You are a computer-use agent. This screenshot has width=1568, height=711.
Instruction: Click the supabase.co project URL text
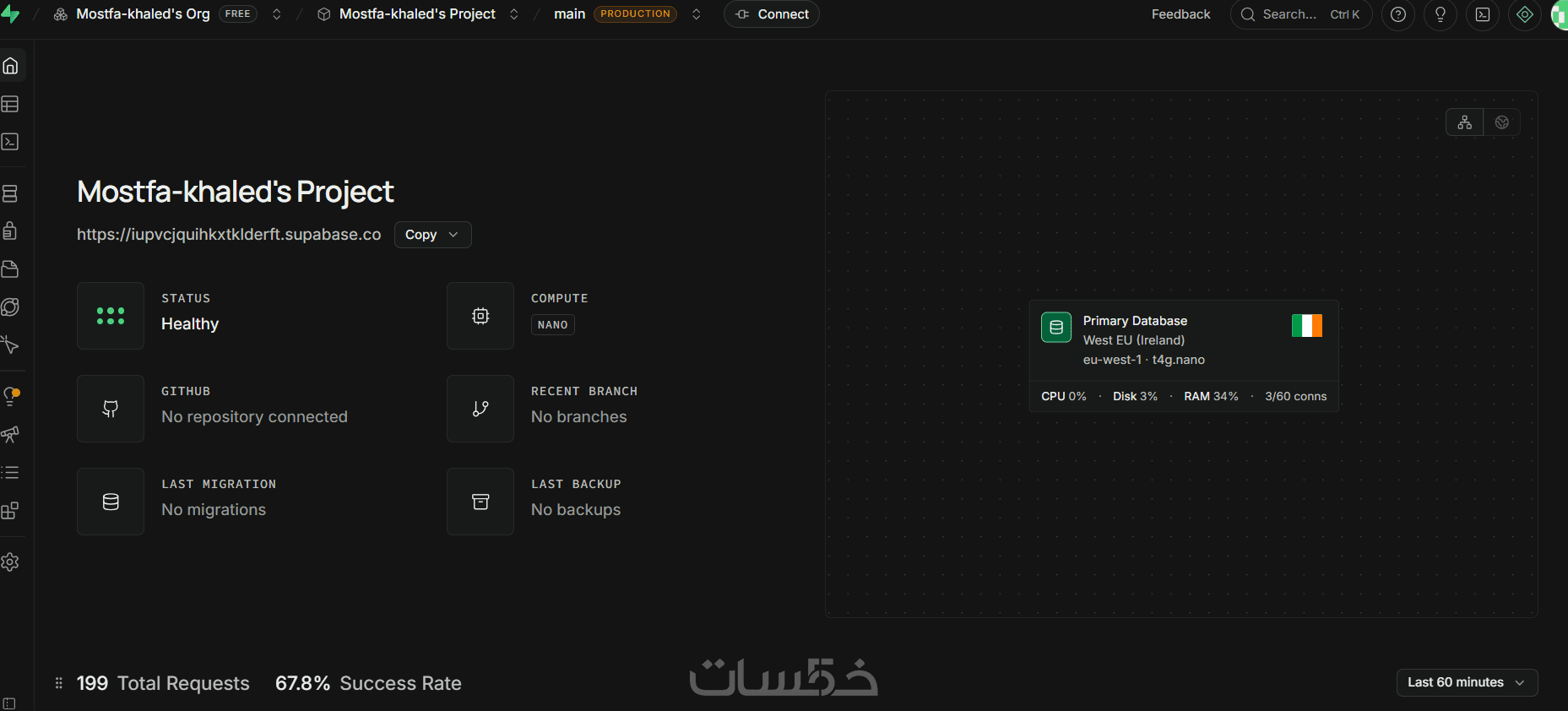point(229,235)
